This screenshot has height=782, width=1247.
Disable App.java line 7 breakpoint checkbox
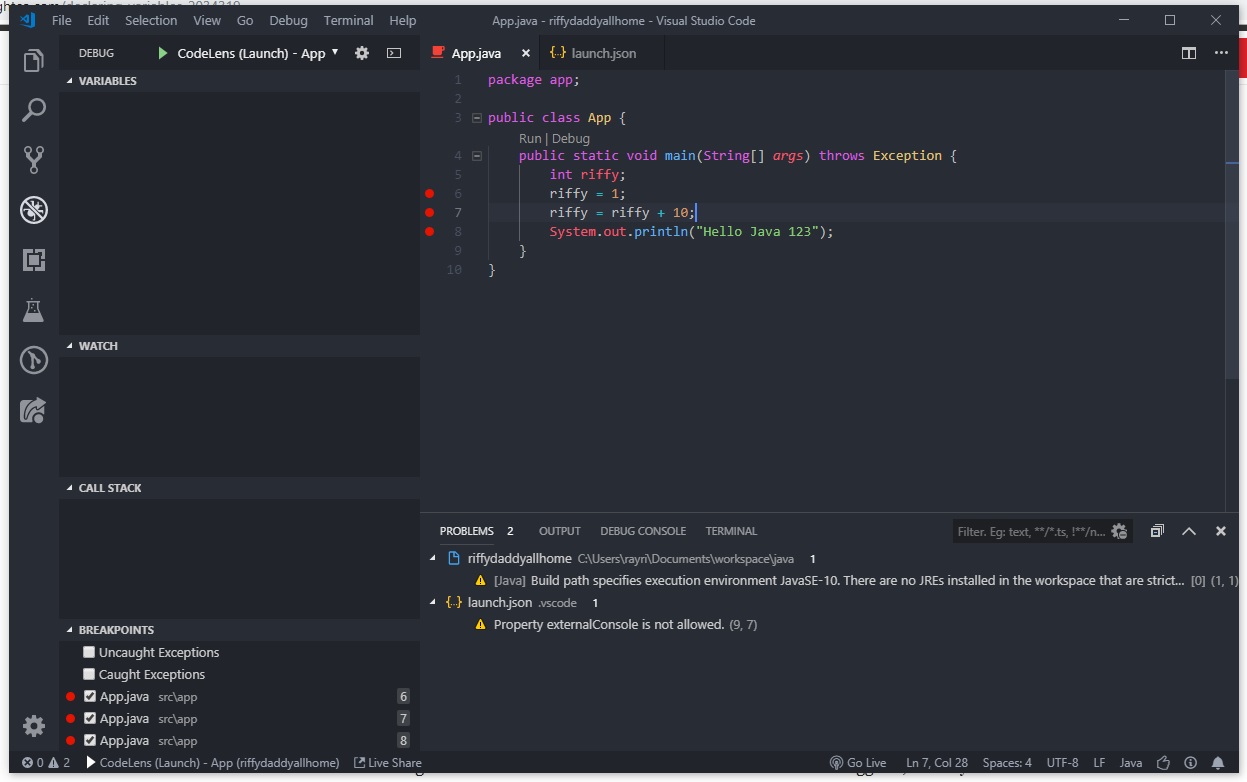pos(90,718)
